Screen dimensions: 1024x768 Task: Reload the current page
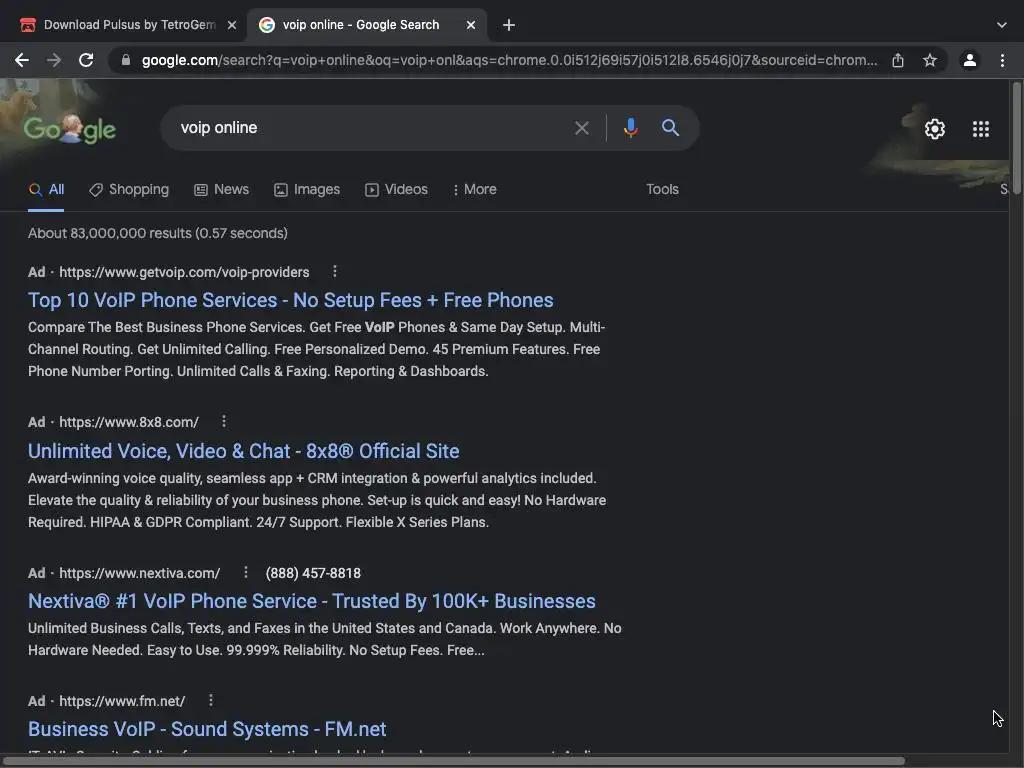point(86,60)
